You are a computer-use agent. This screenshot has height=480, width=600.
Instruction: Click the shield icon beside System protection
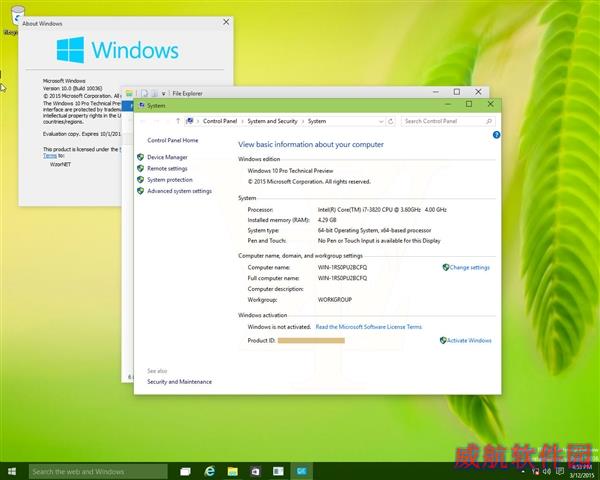coord(140,179)
